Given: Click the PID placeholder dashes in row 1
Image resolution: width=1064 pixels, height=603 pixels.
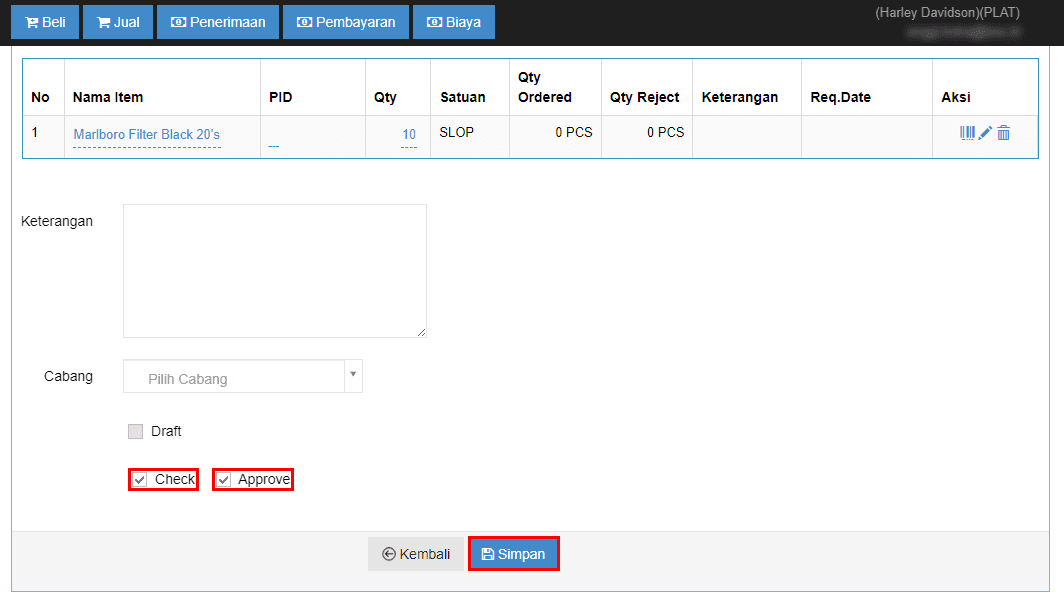Looking at the screenshot, I should pyautogui.click(x=273, y=147).
